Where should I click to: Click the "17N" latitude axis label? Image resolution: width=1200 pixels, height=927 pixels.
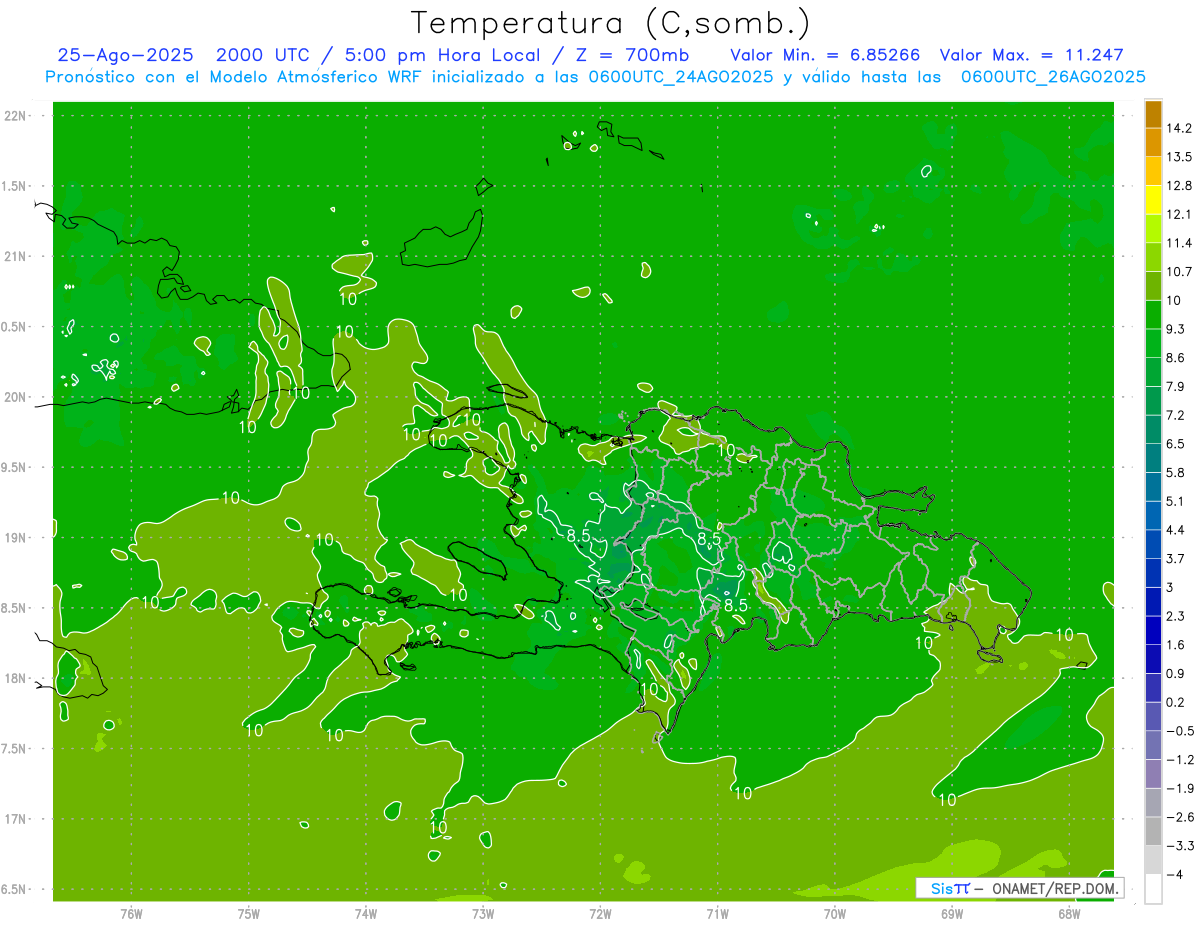16,819
